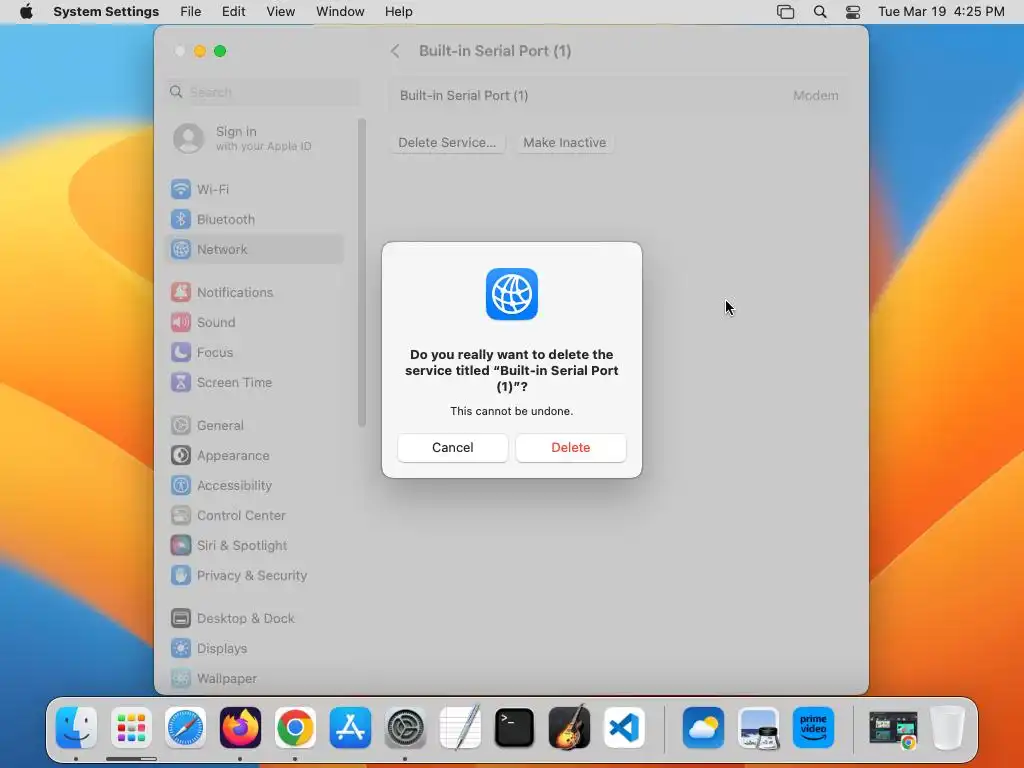The height and width of the screenshot is (768, 1024).
Task: Open the Apple menu
Action: click(x=26, y=12)
